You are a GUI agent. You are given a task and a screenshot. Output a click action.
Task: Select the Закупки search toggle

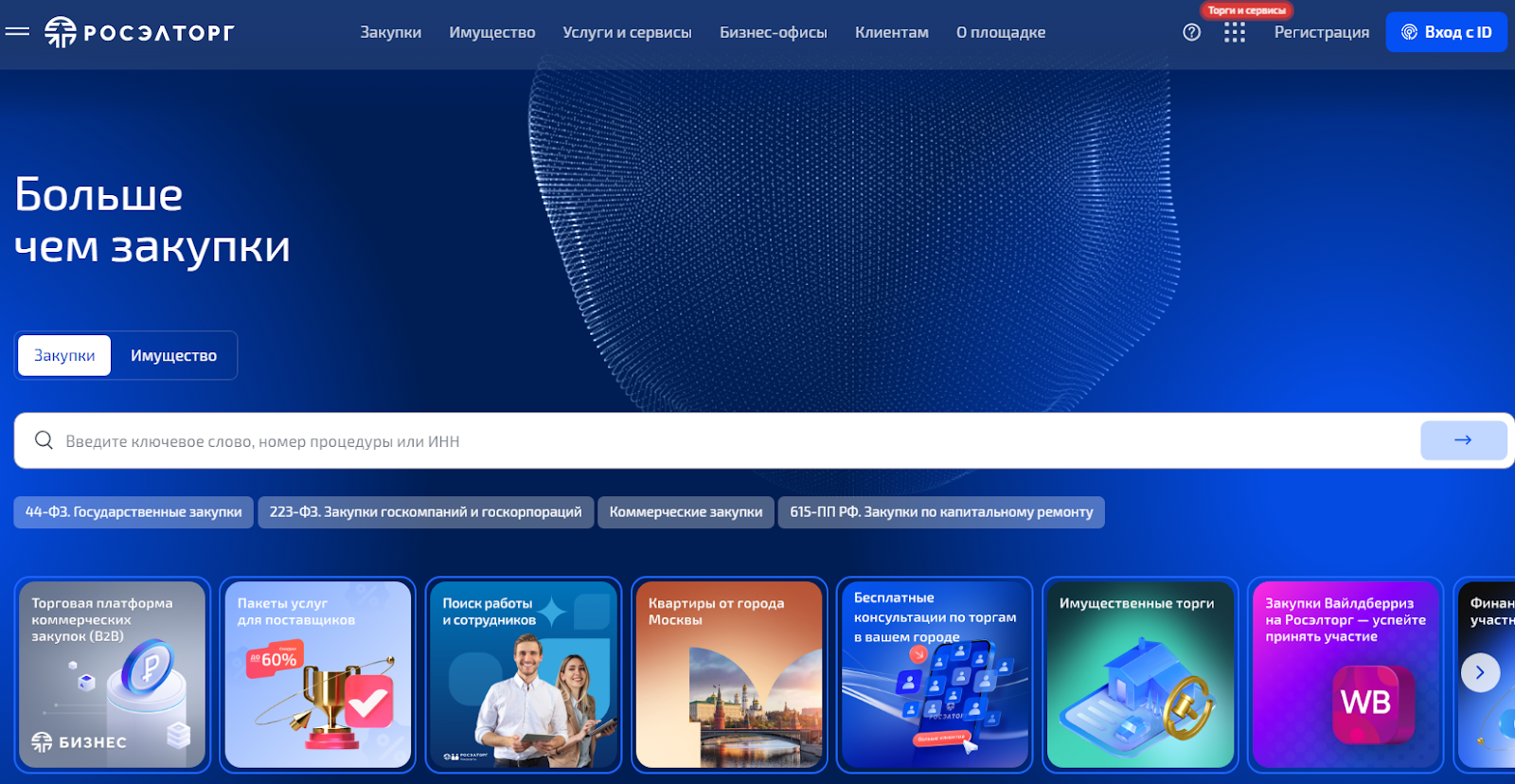coord(64,356)
